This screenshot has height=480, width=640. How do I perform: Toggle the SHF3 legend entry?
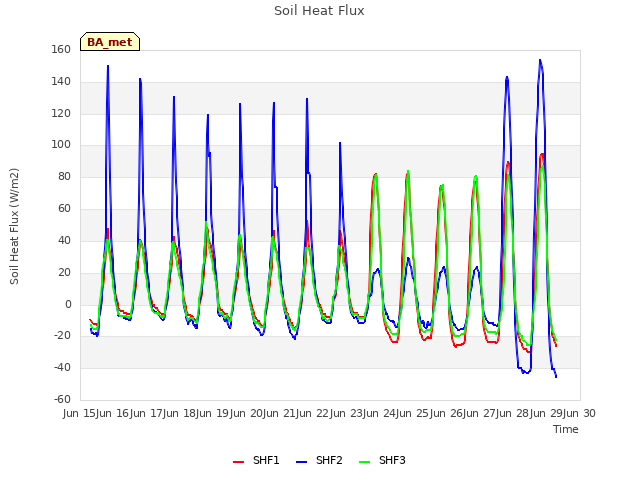[382, 460]
